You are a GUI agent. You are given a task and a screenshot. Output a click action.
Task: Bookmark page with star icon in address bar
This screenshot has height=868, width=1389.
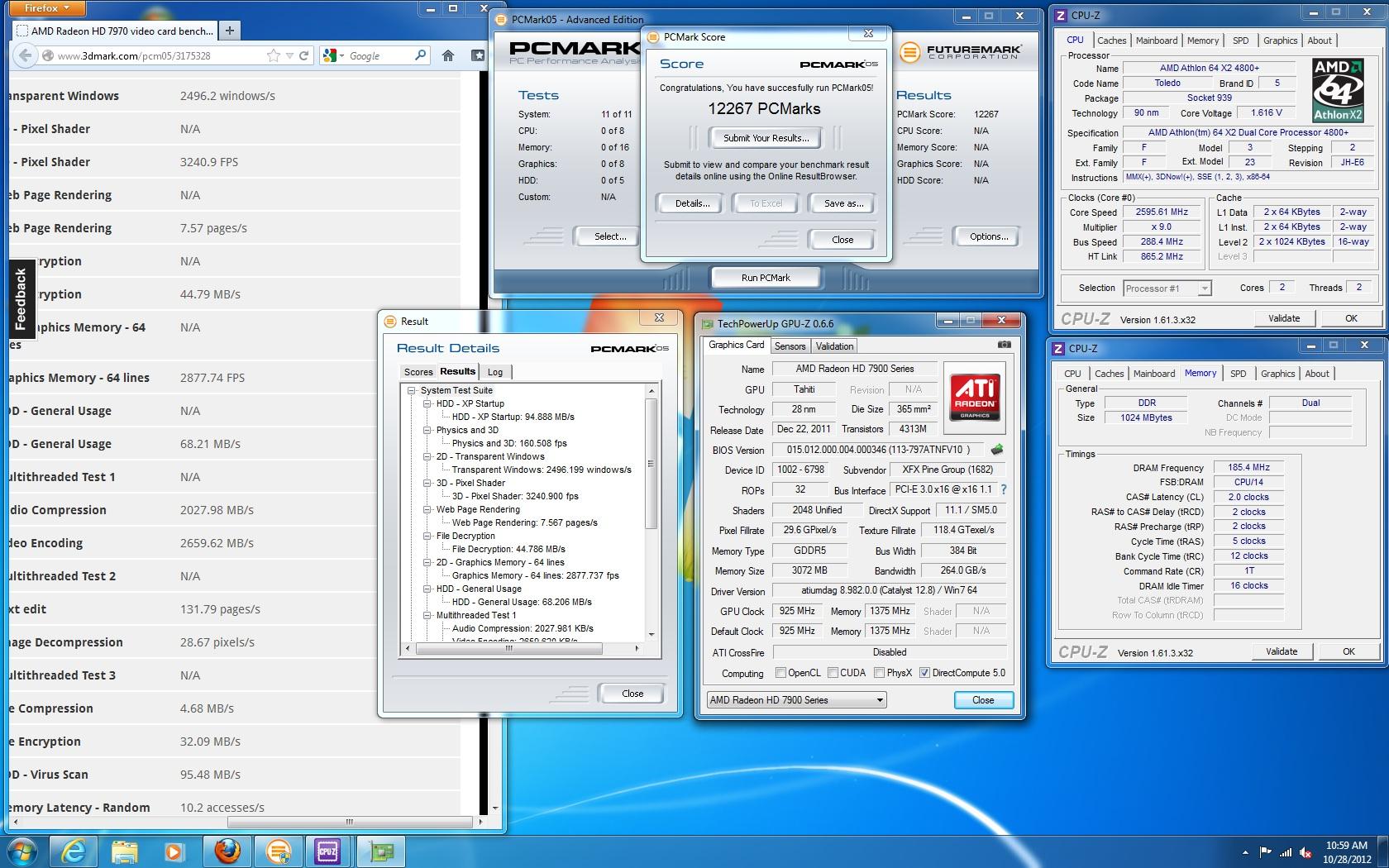point(274,55)
